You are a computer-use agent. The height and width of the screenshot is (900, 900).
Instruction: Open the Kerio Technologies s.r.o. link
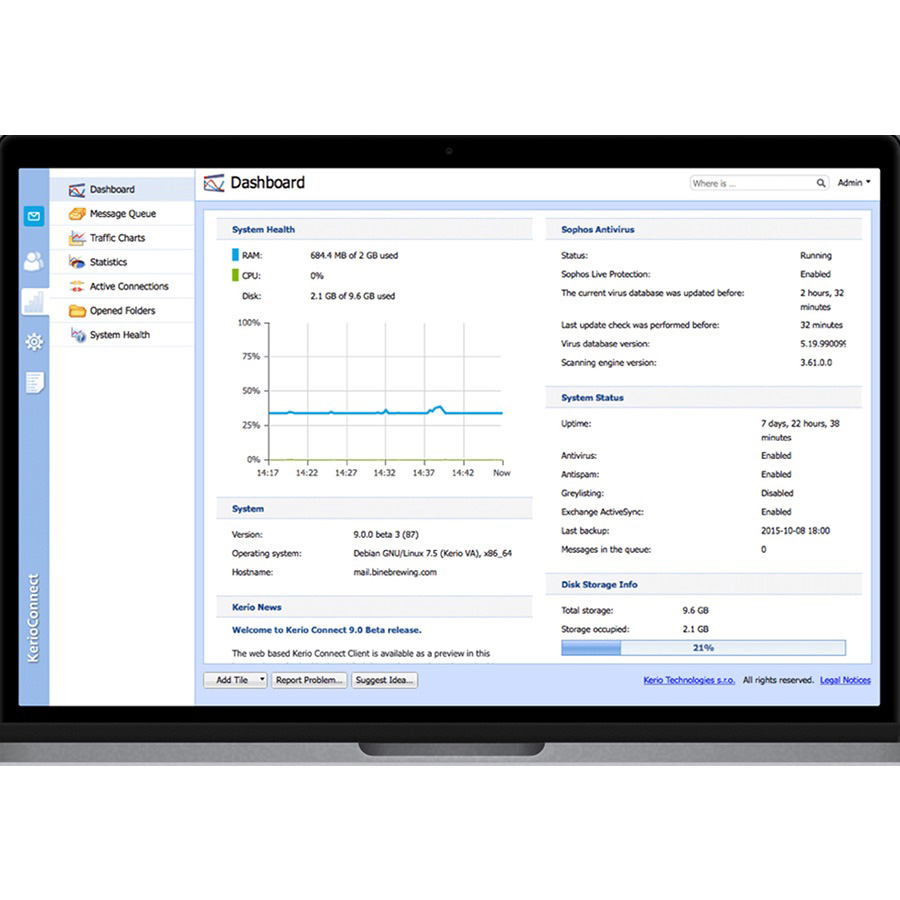point(689,680)
